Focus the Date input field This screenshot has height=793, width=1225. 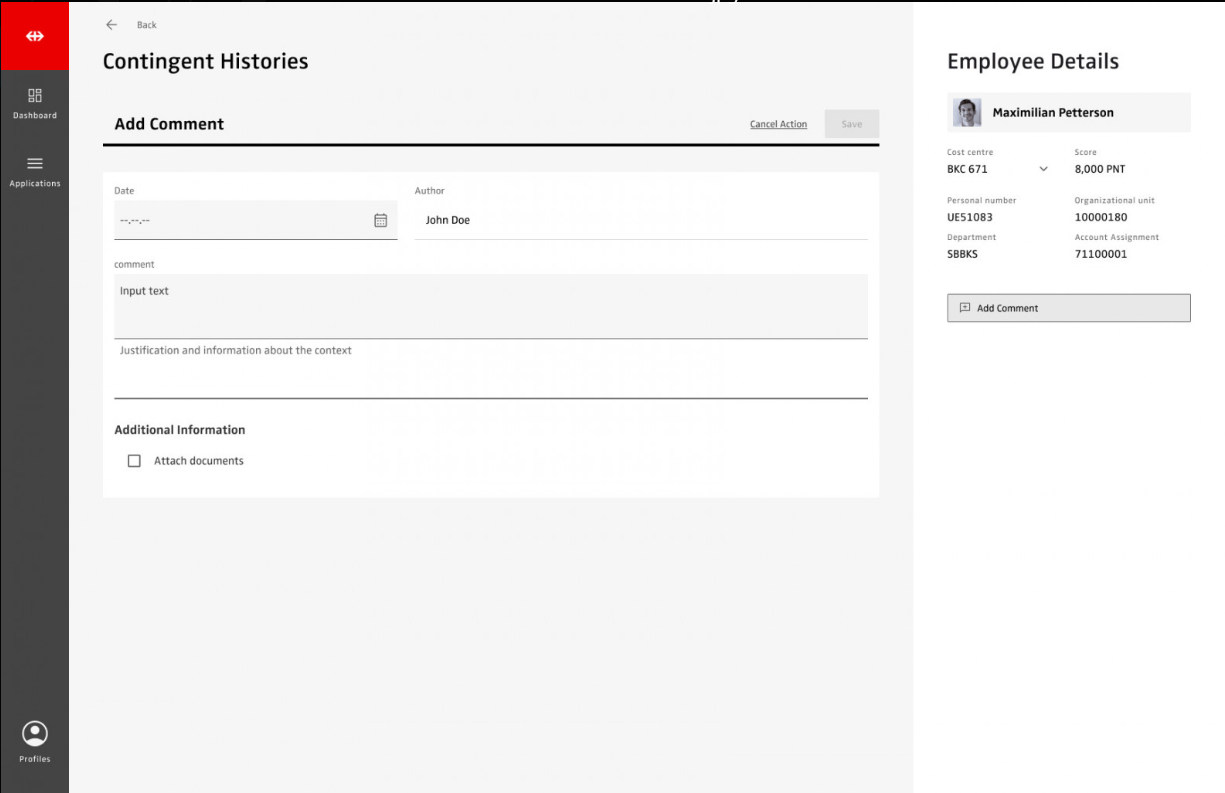(x=240, y=221)
